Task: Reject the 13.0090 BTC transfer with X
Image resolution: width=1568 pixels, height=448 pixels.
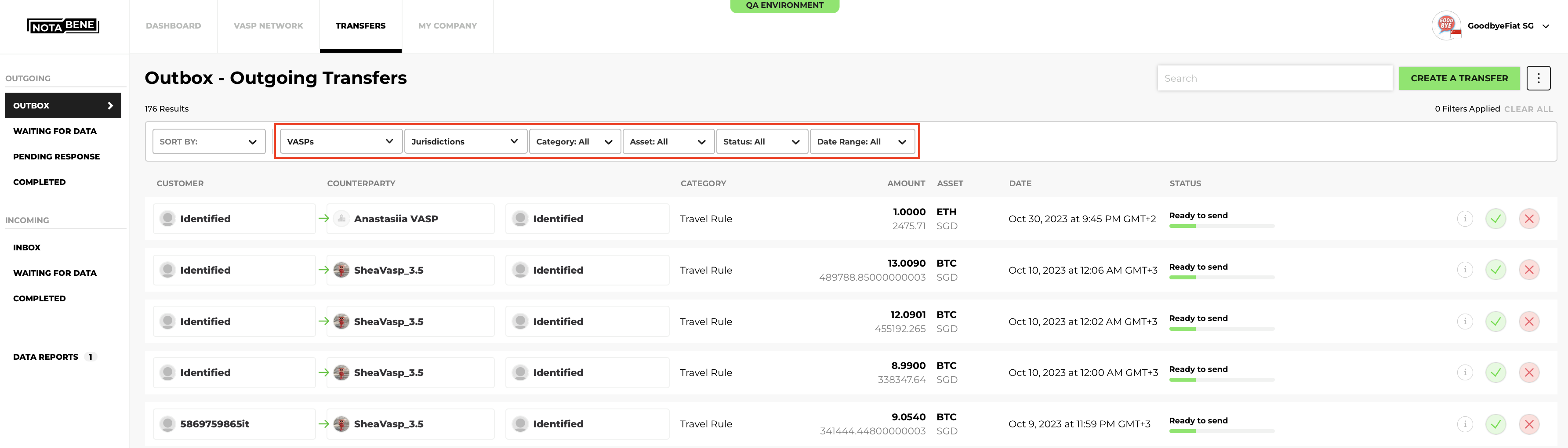Action: coord(1529,270)
